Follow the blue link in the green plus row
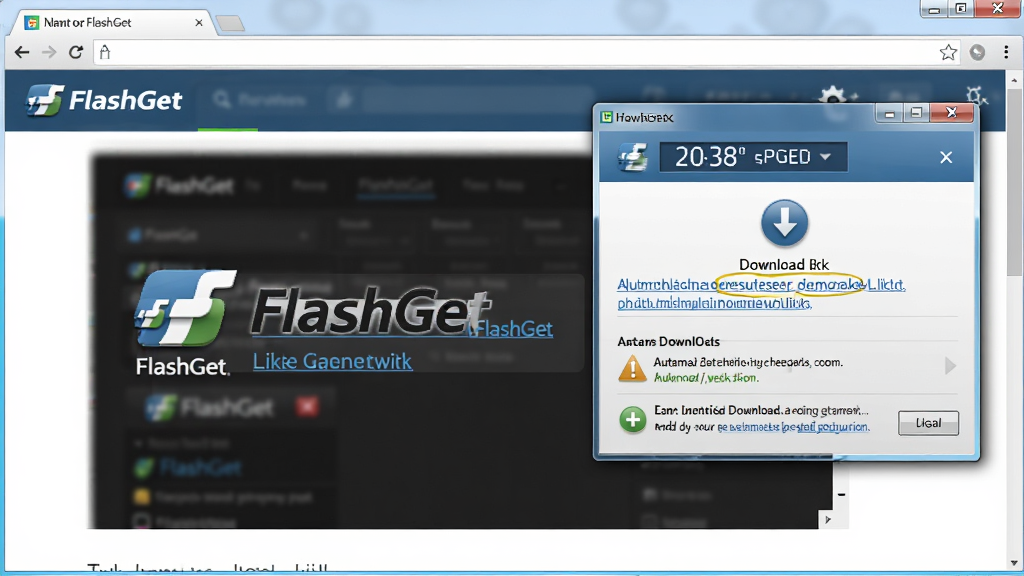 (x=793, y=426)
